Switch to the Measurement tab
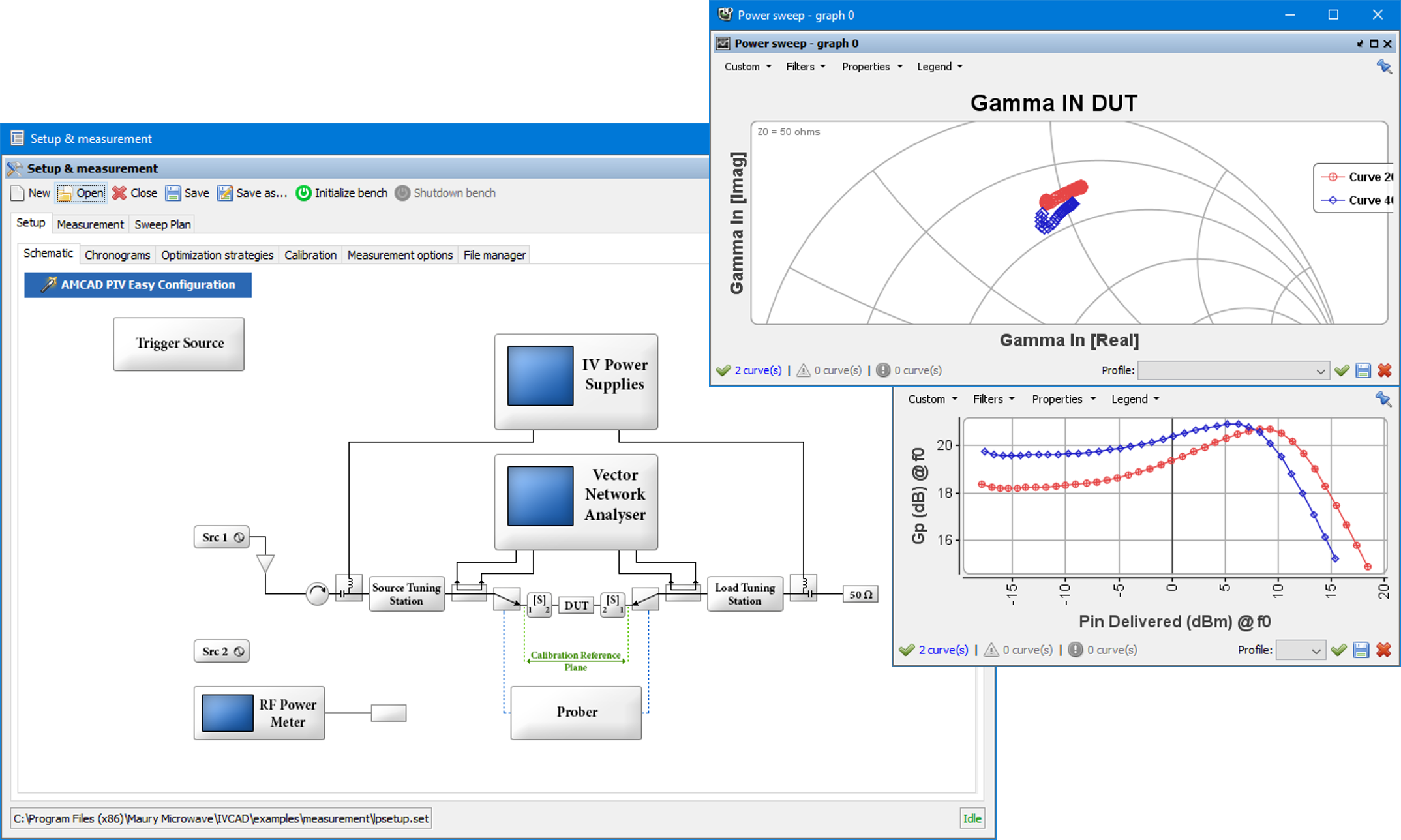Screen dimensions: 1401x840 [x=90, y=224]
